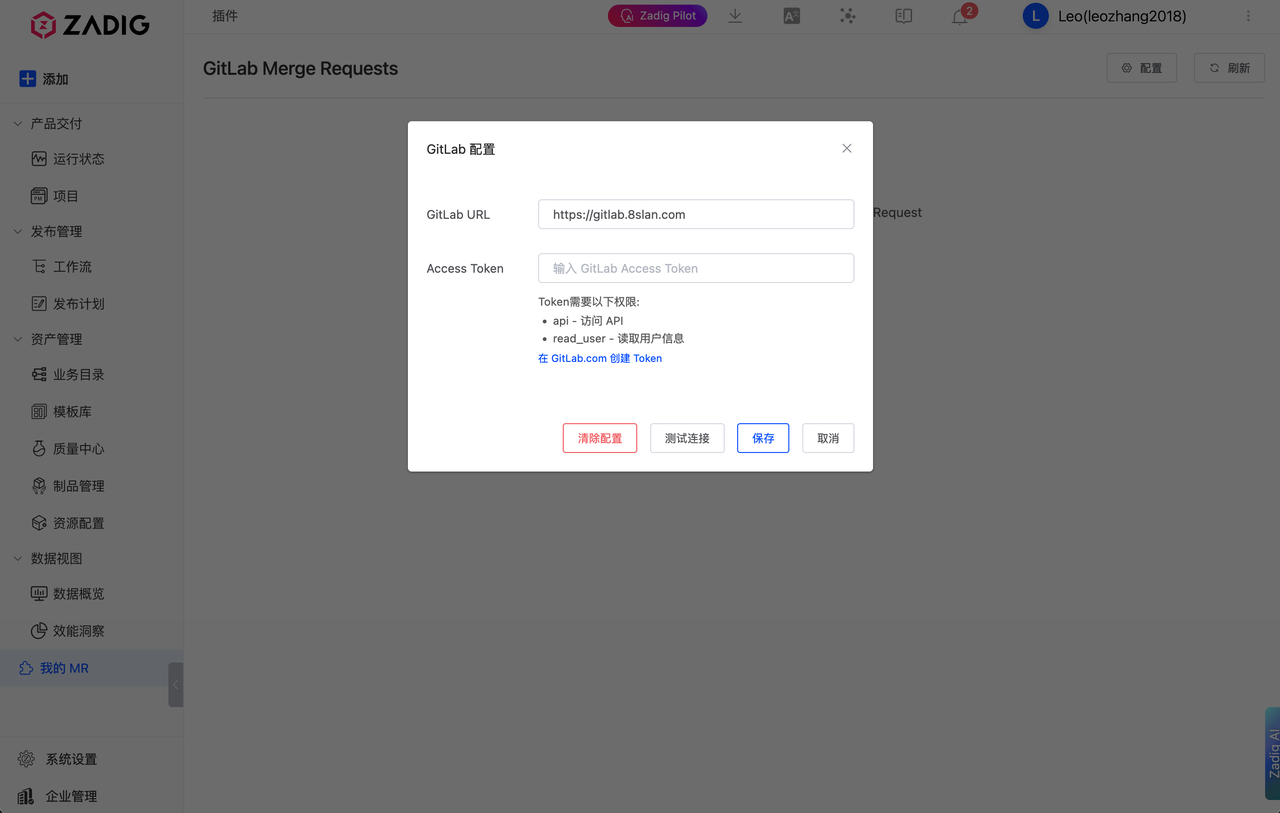
Task: Focus the GitLab URL input field
Action: (x=696, y=214)
